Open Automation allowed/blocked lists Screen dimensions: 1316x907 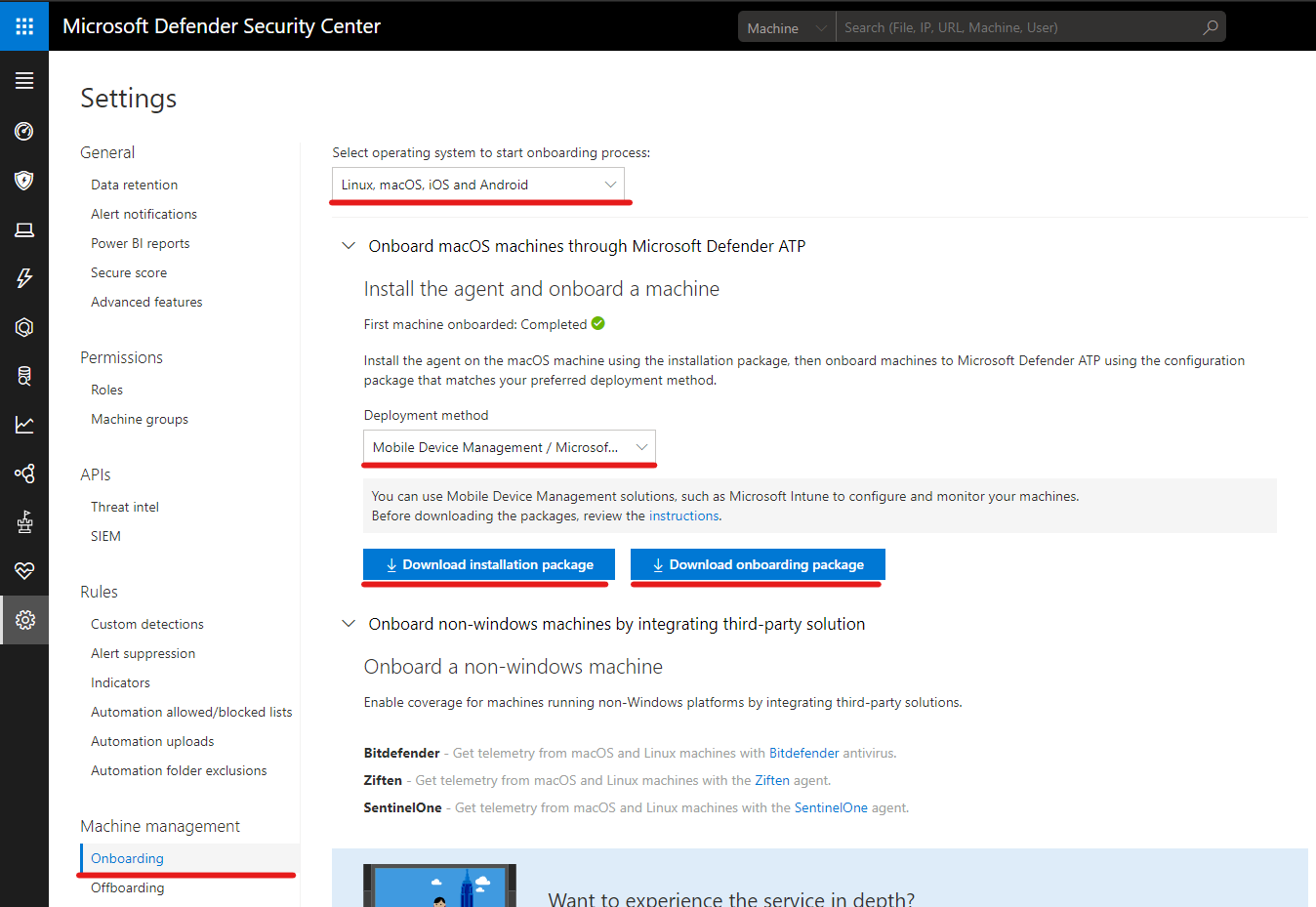pyautogui.click(x=191, y=712)
